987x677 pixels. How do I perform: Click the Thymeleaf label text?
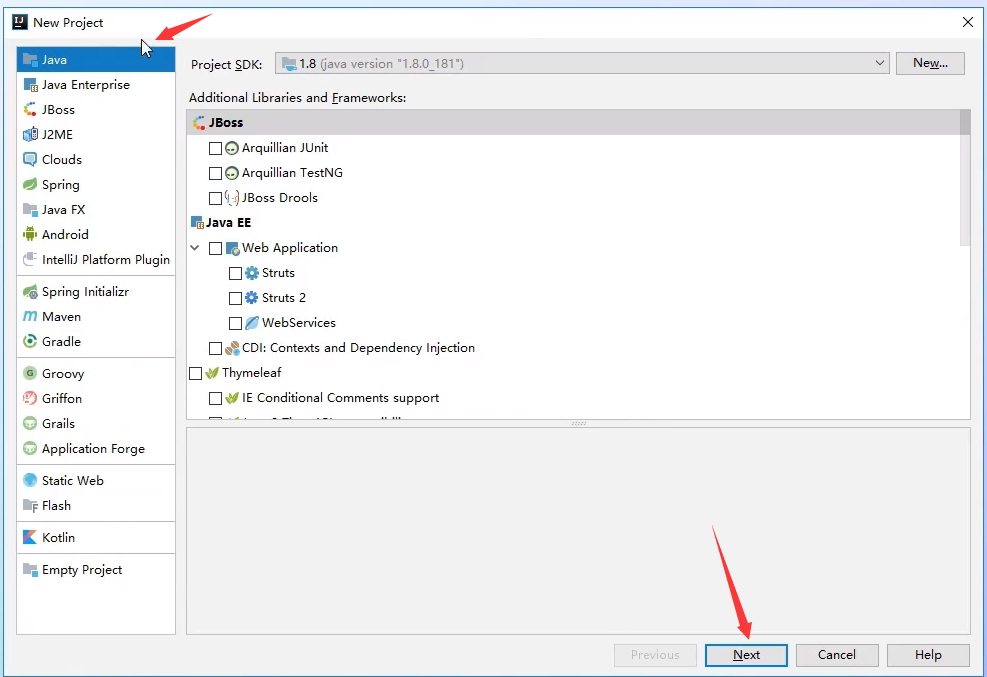pos(251,373)
